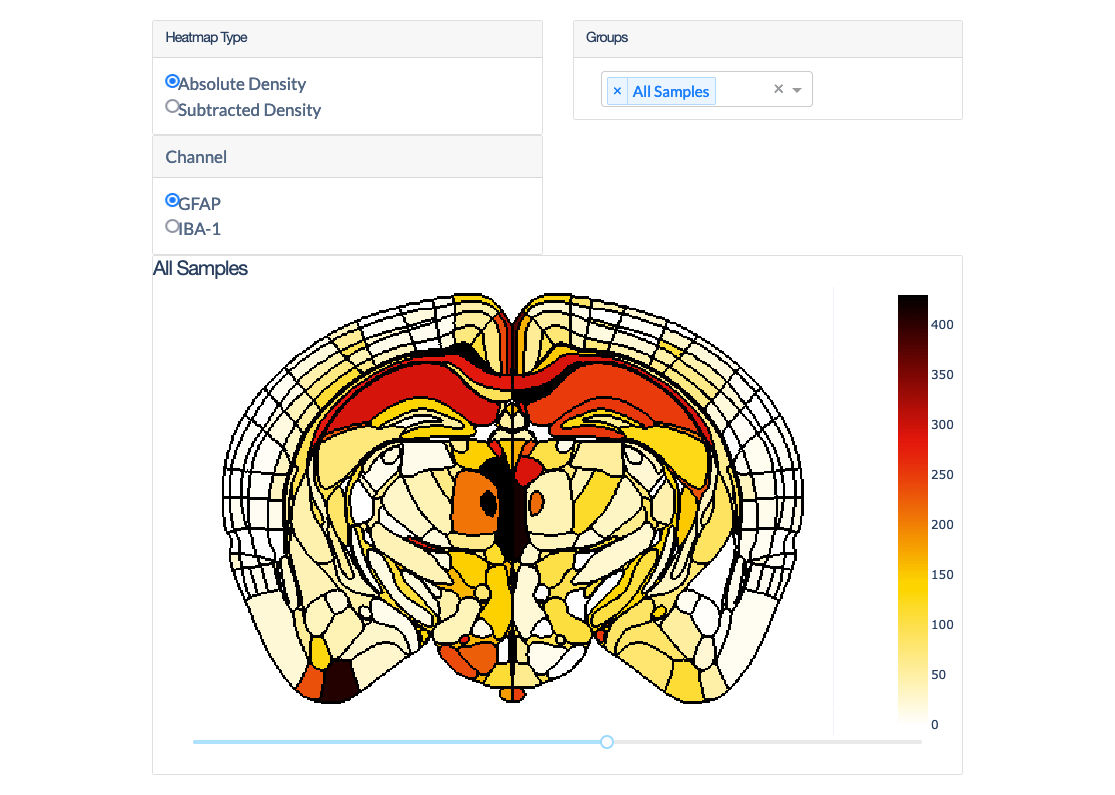Click the "Channel" section header
Screen dimensions: 1115x795
[196, 156]
